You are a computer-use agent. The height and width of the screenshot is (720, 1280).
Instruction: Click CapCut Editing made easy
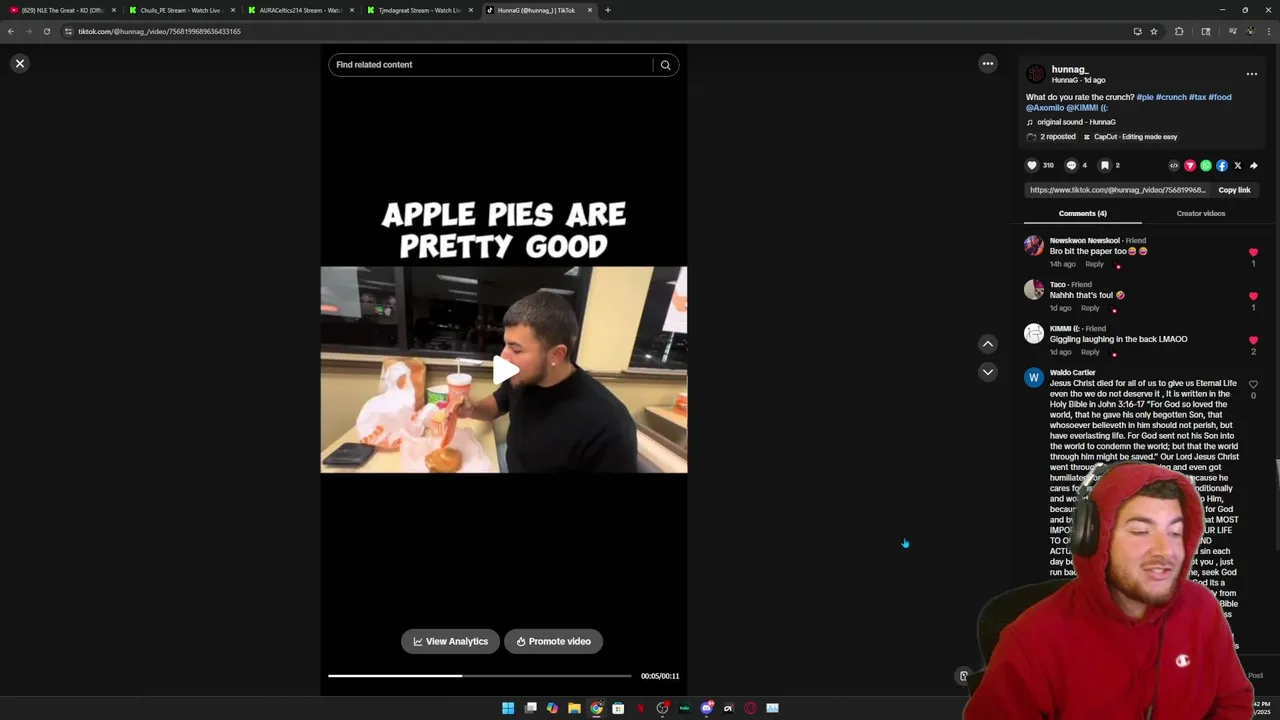coord(1131,137)
